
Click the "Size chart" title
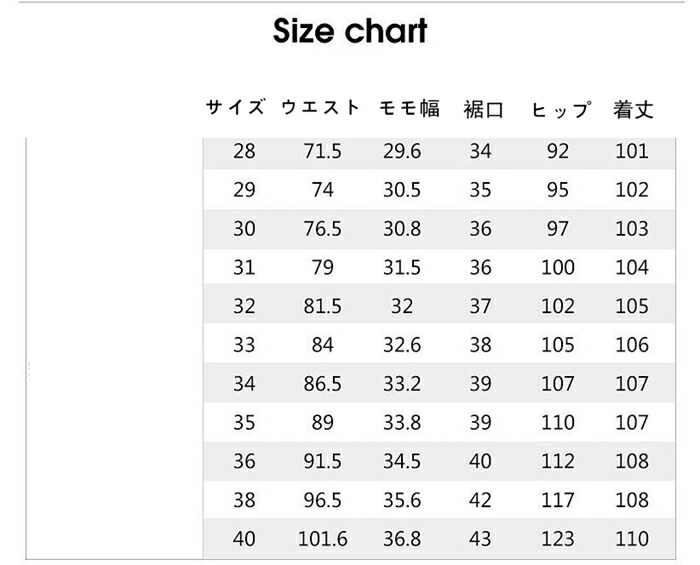coord(350,31)
